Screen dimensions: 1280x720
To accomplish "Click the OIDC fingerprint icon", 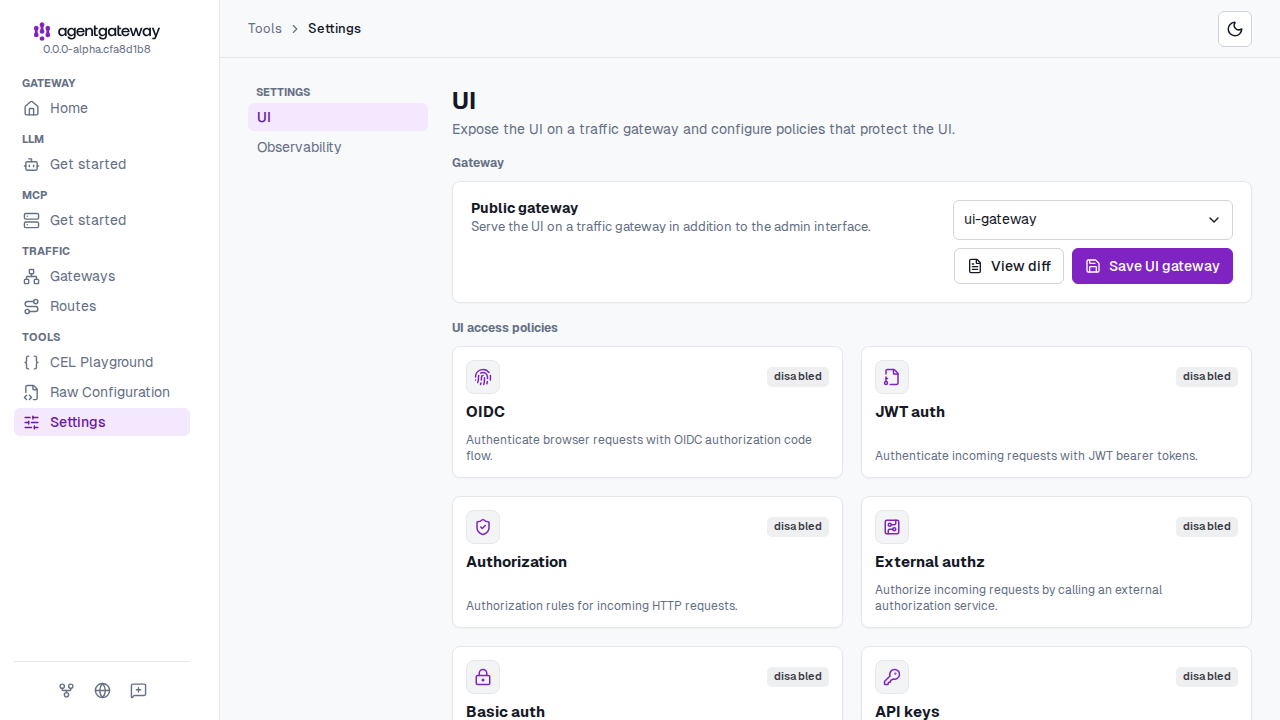I will click(483, 377).
